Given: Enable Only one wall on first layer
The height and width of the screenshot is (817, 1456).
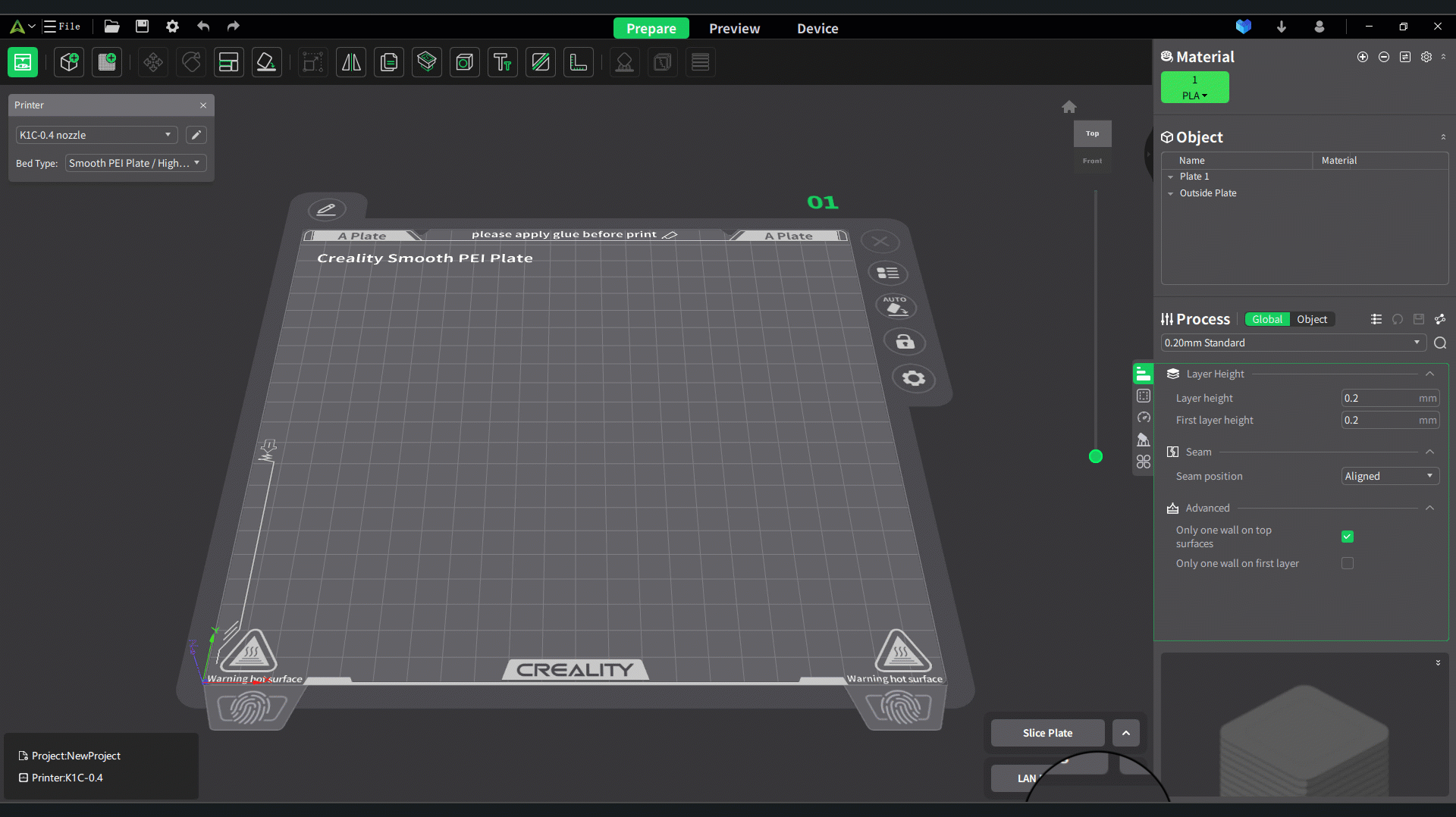Looking at the screenshot, I should (1348, 563).
